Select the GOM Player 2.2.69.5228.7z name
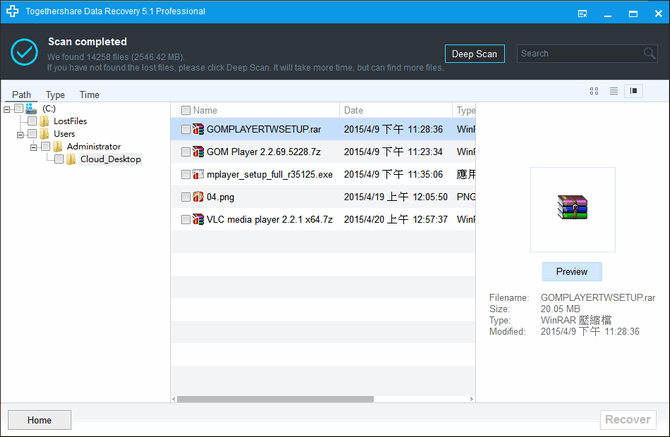The height and width of the screenshot is (437, 670). coord(264,152)
